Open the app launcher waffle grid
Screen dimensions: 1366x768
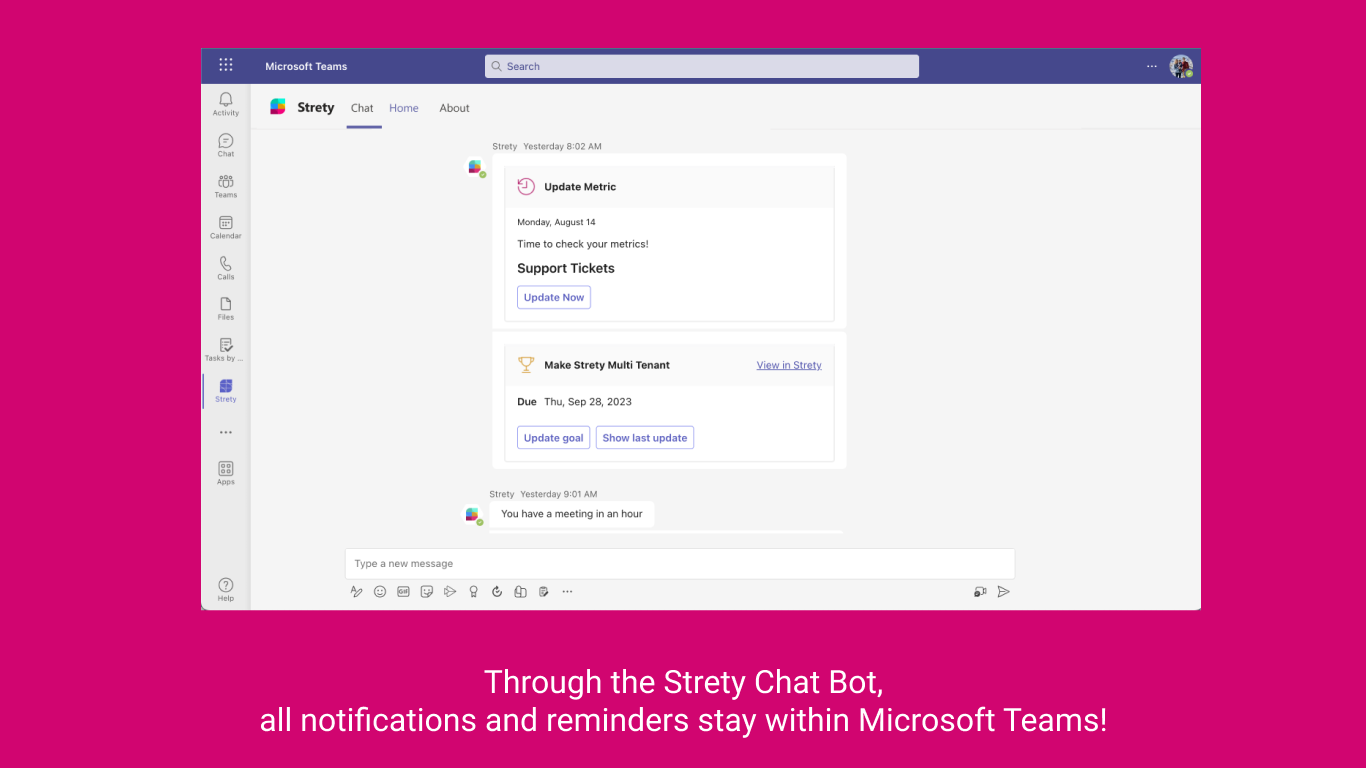click(226, 65)
